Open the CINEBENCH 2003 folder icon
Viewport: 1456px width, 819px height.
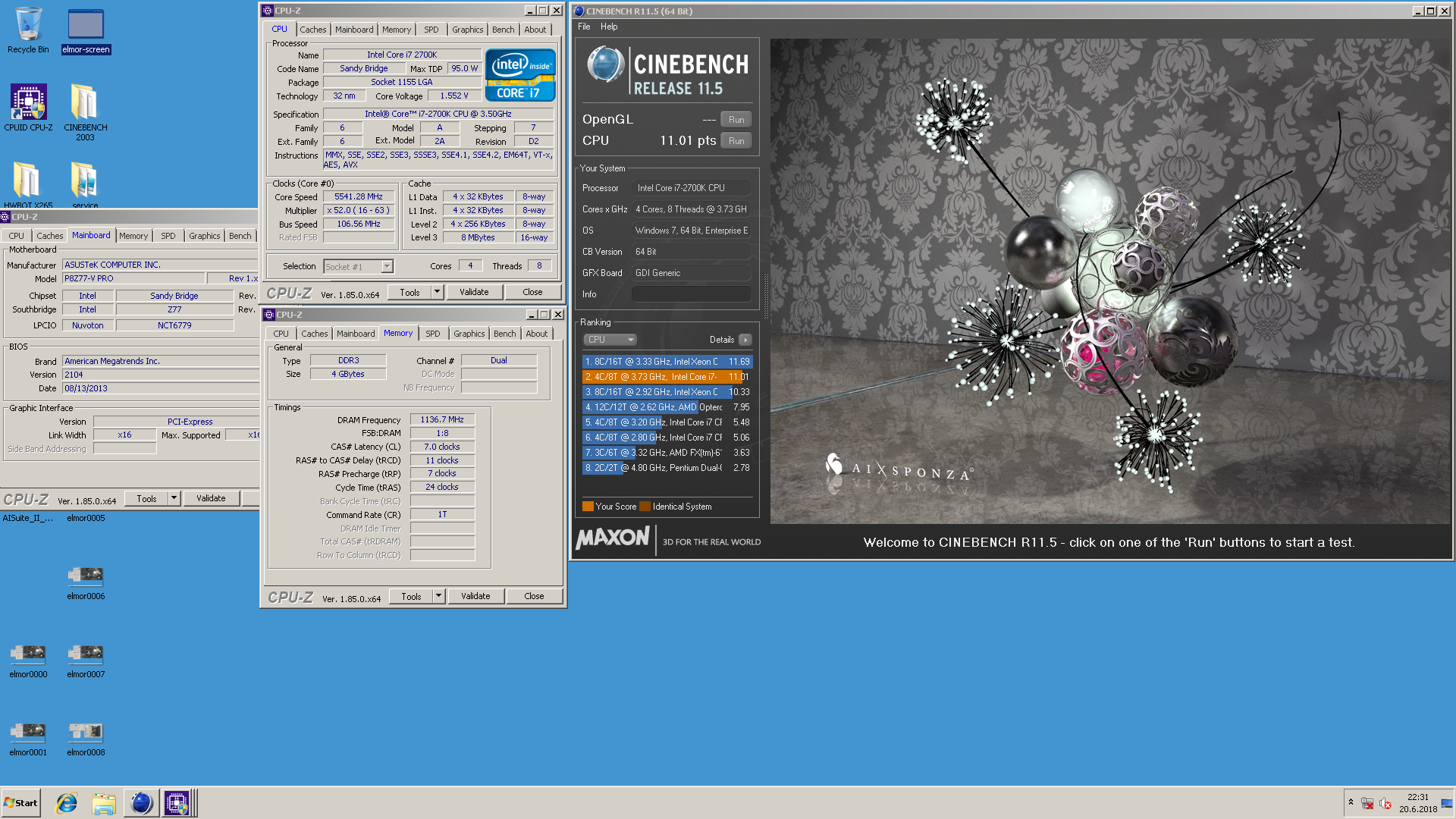pos(85,111)
